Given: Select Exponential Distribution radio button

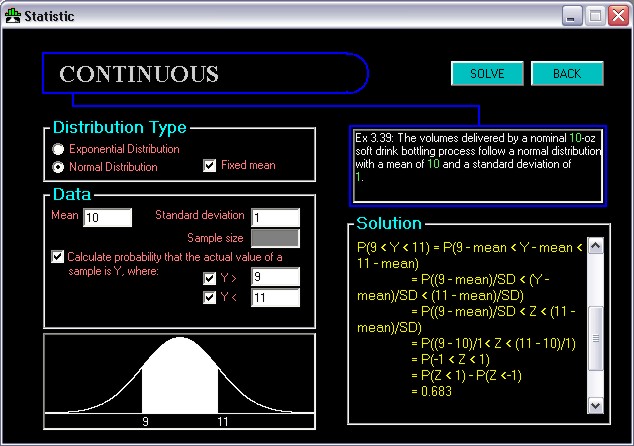Looking at the screenshot, I should (58, 149).
